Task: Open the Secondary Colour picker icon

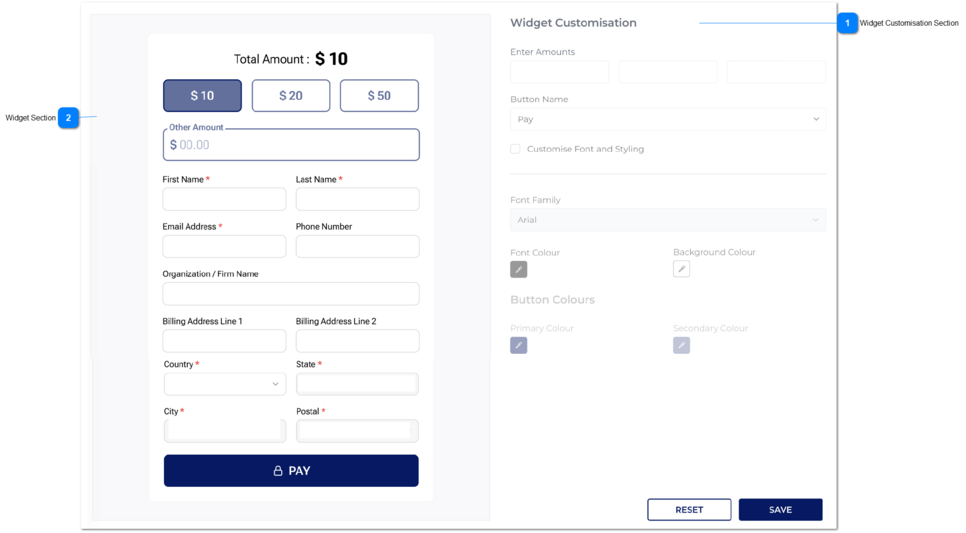Action: (x=681, y=345)
